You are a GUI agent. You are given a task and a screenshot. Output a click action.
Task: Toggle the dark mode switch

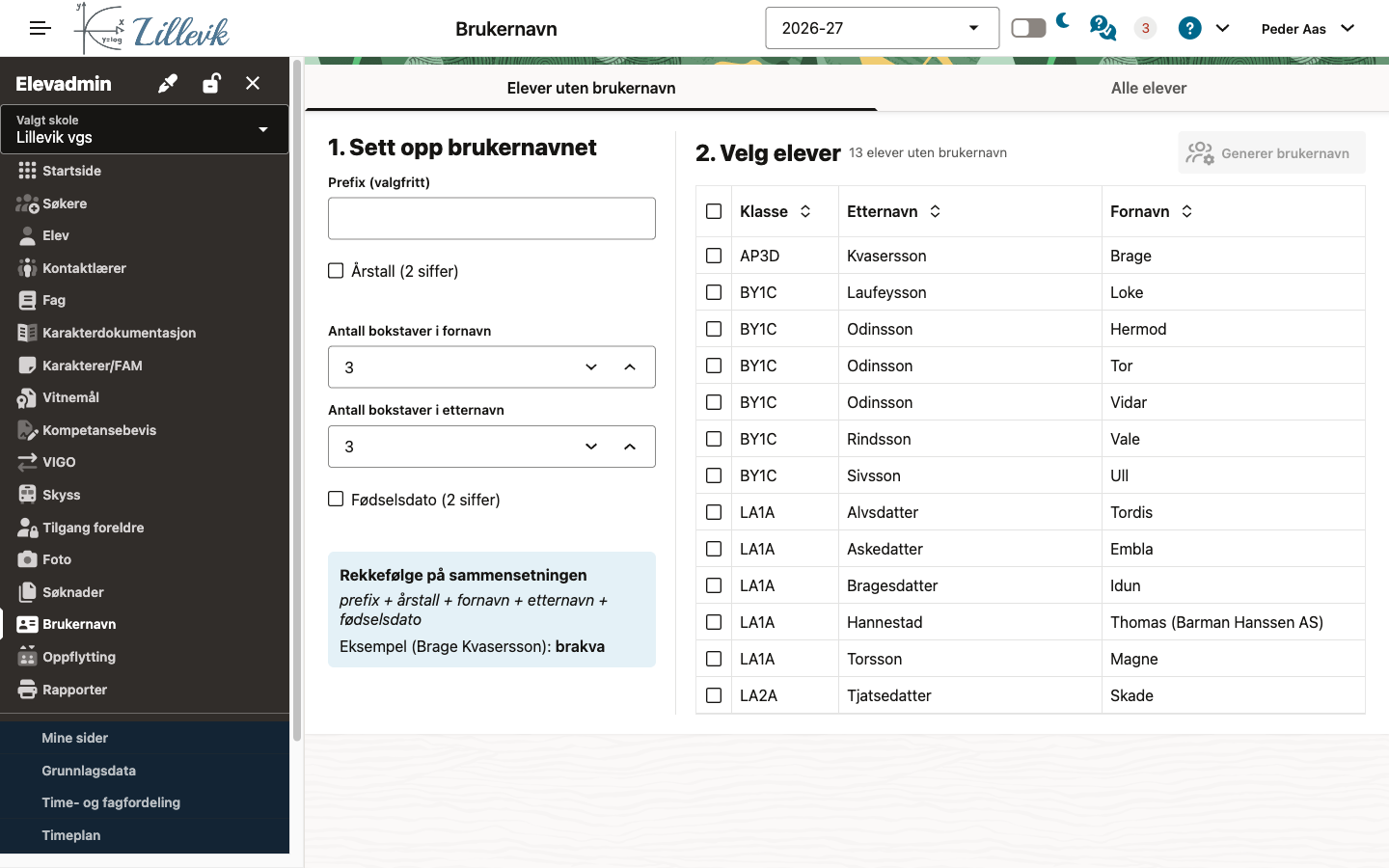tap(1028, 28)
